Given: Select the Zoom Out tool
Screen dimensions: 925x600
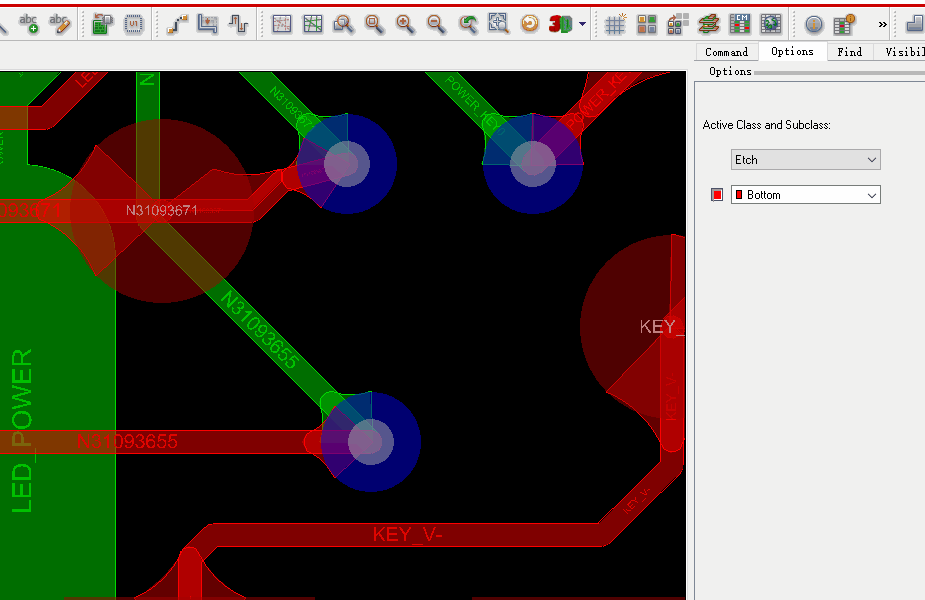Looking at the screenshot, I should [x=434, y=23].
